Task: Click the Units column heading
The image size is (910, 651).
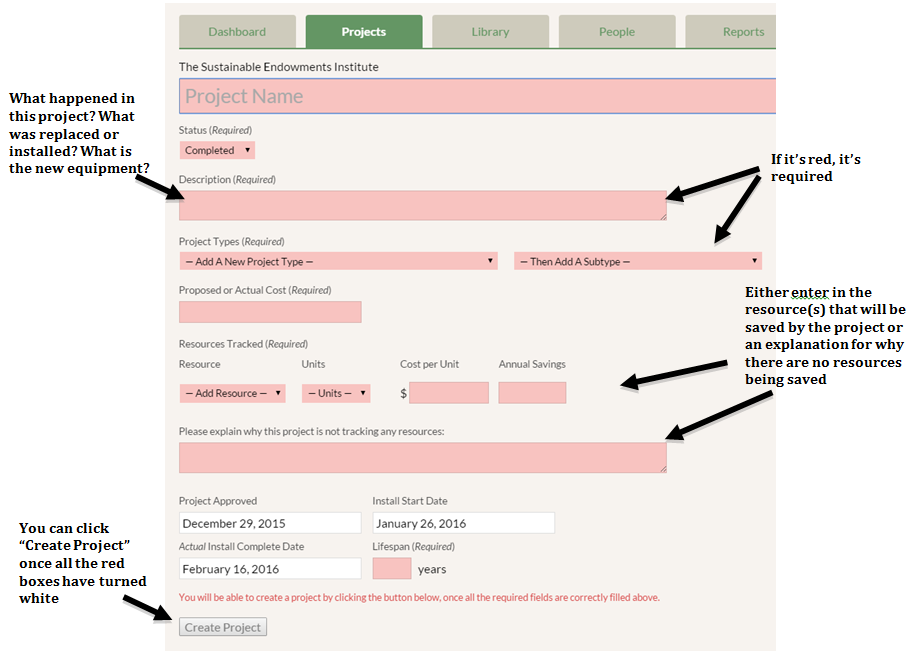Action: 313,364
